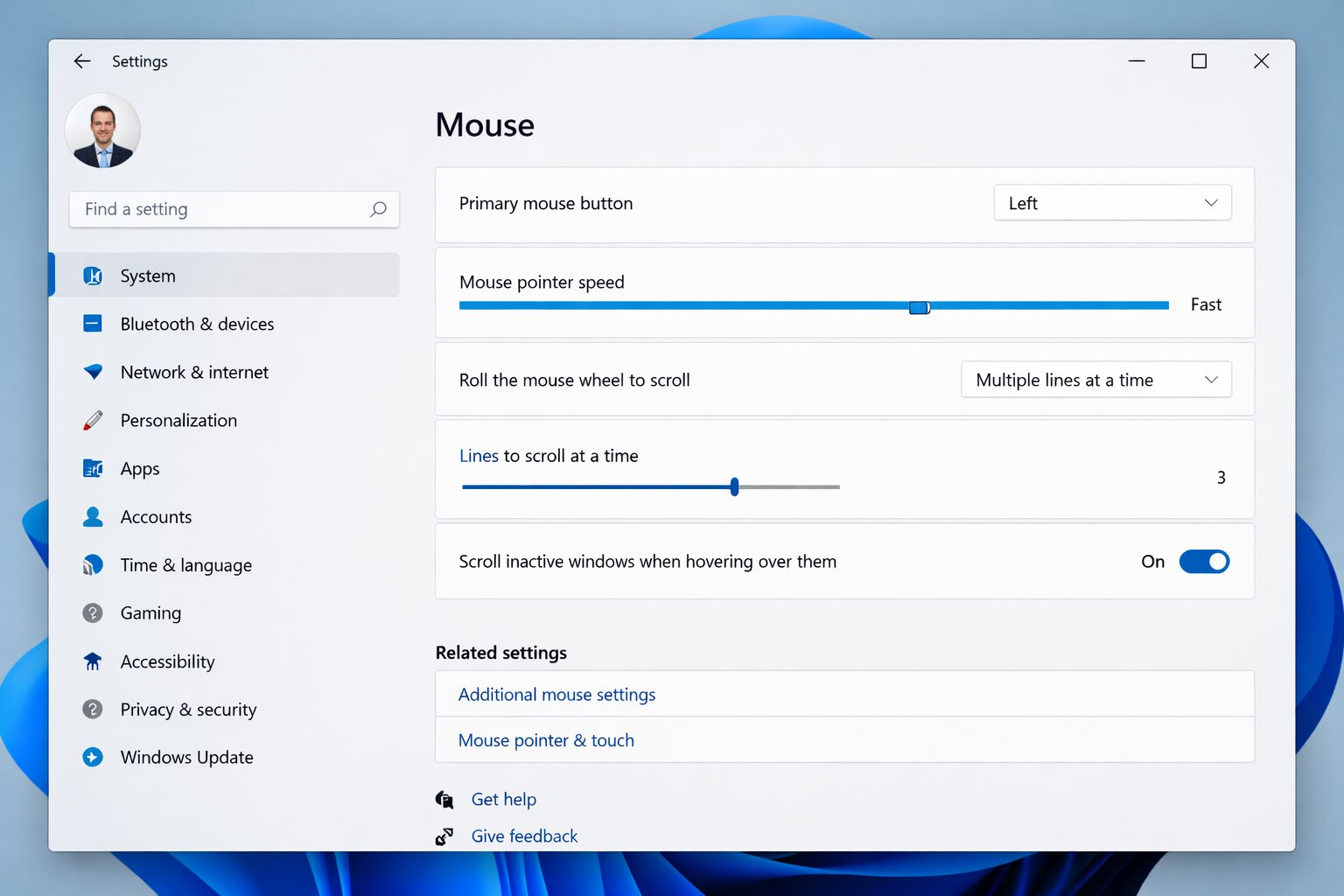Click the Get help link
1344x896 pixels.
pyautogui.click(x=503, y=799)
